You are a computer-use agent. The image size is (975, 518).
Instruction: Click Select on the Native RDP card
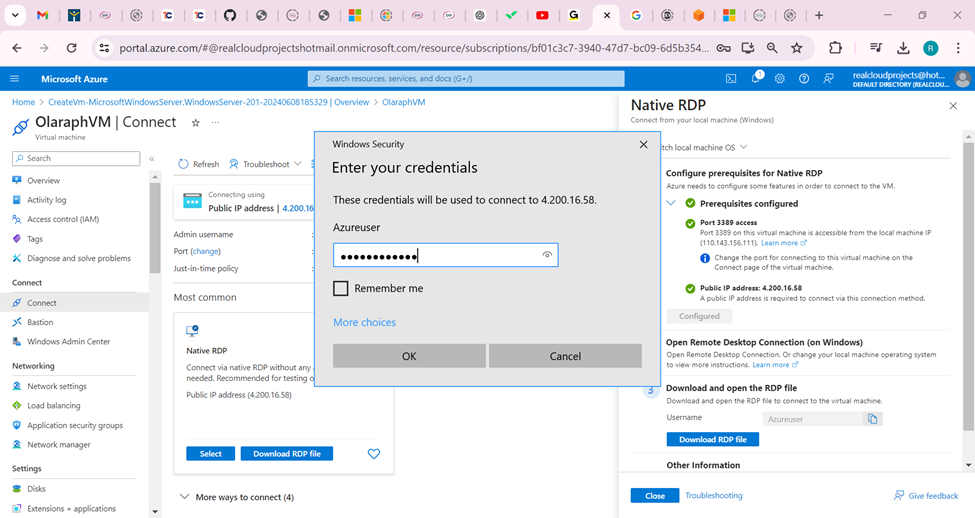211,454
